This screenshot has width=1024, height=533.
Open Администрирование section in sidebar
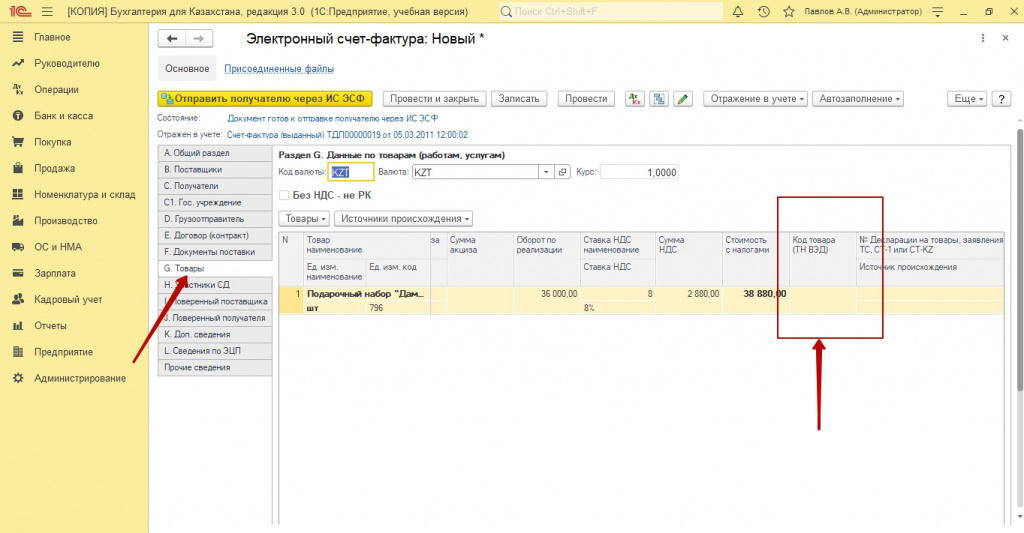pos(80,378)
